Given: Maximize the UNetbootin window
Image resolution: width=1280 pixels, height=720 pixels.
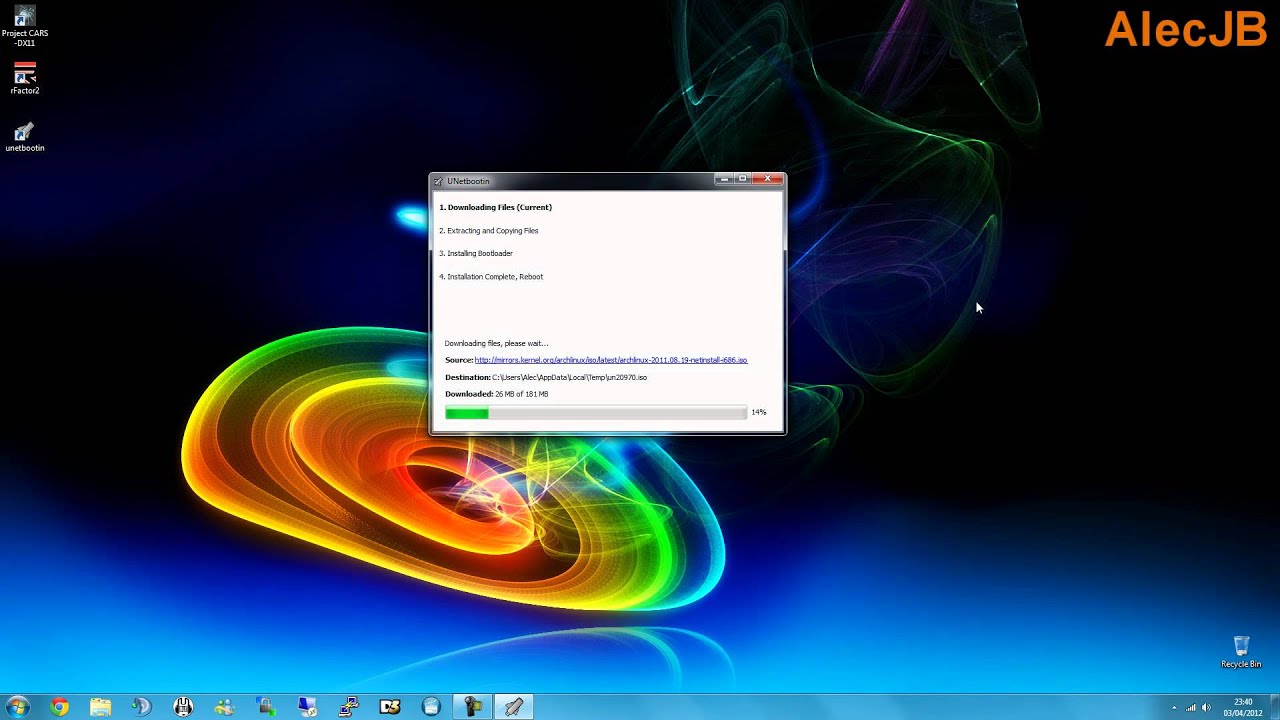Looking at the screenshot, I should point(742,179).
